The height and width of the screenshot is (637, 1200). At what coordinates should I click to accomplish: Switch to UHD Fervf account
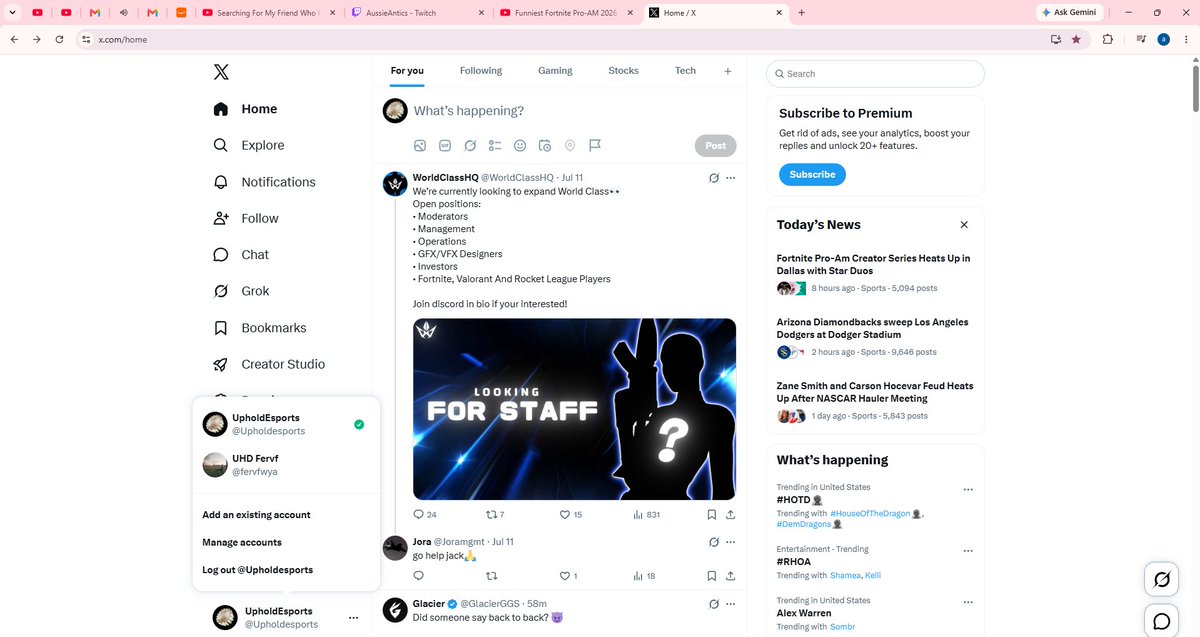pos(285,465)
